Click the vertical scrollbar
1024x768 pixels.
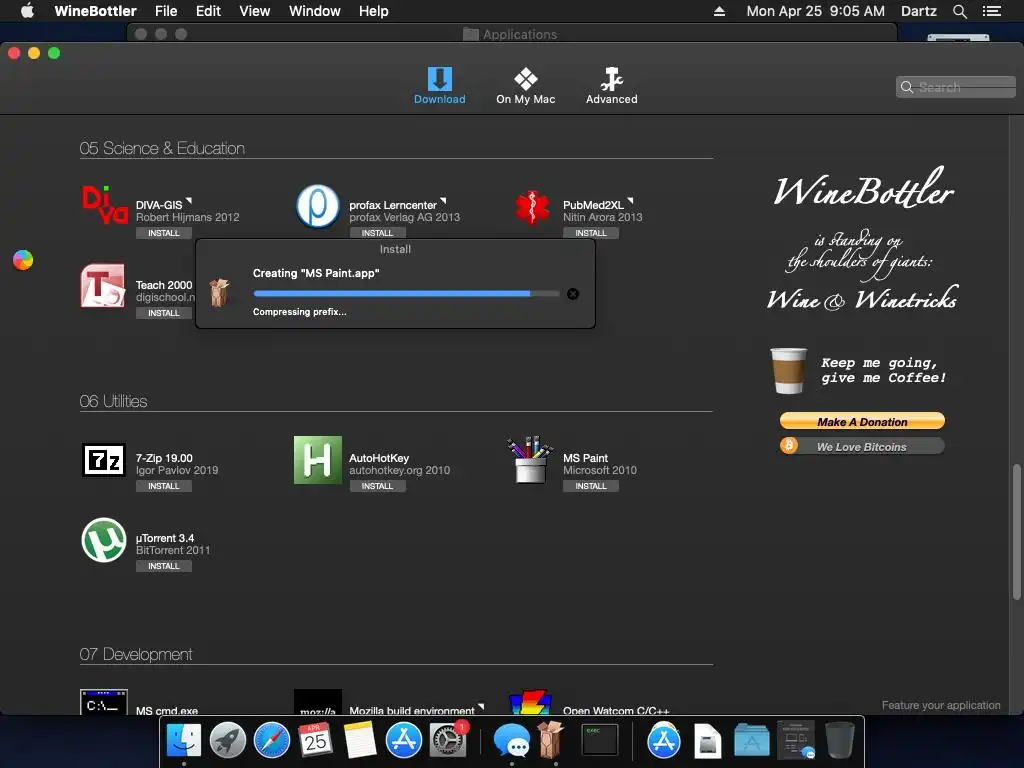(x=1016, y=530)
